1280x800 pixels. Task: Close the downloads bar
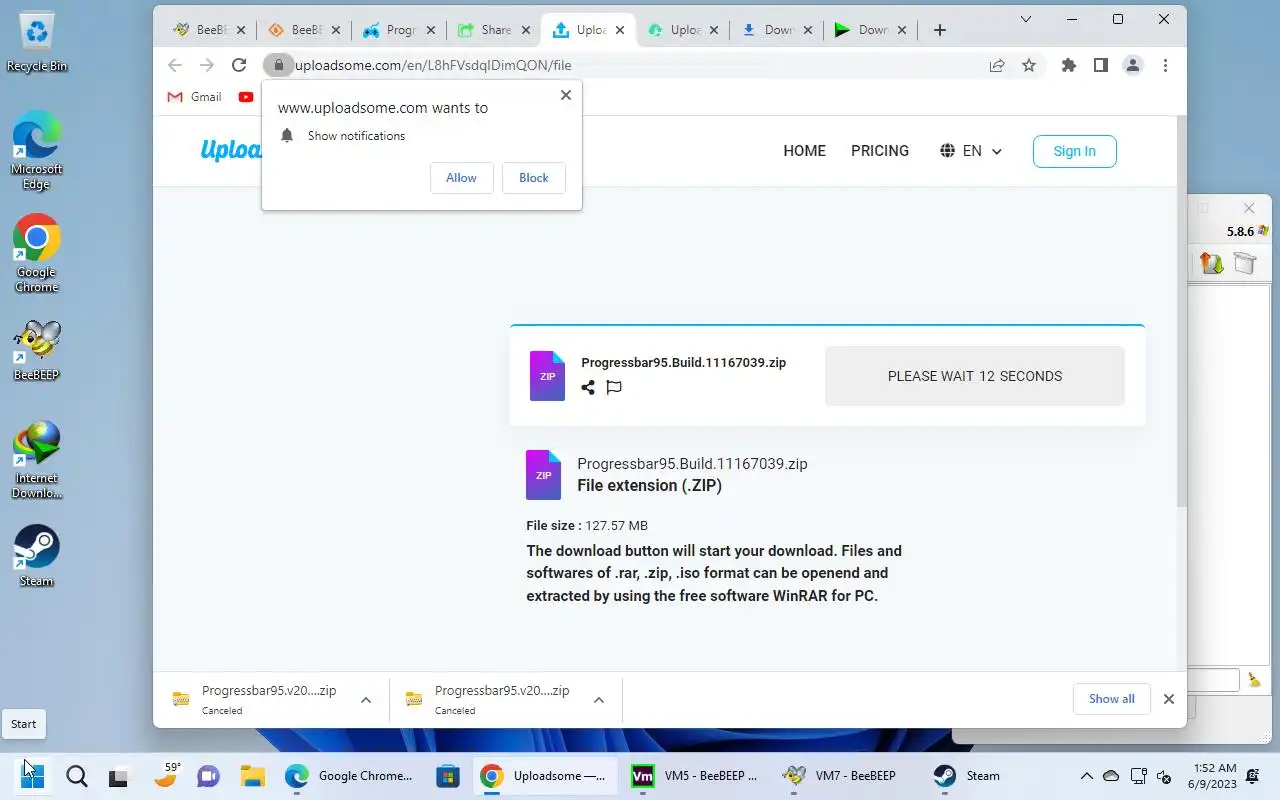point(1169,699)
